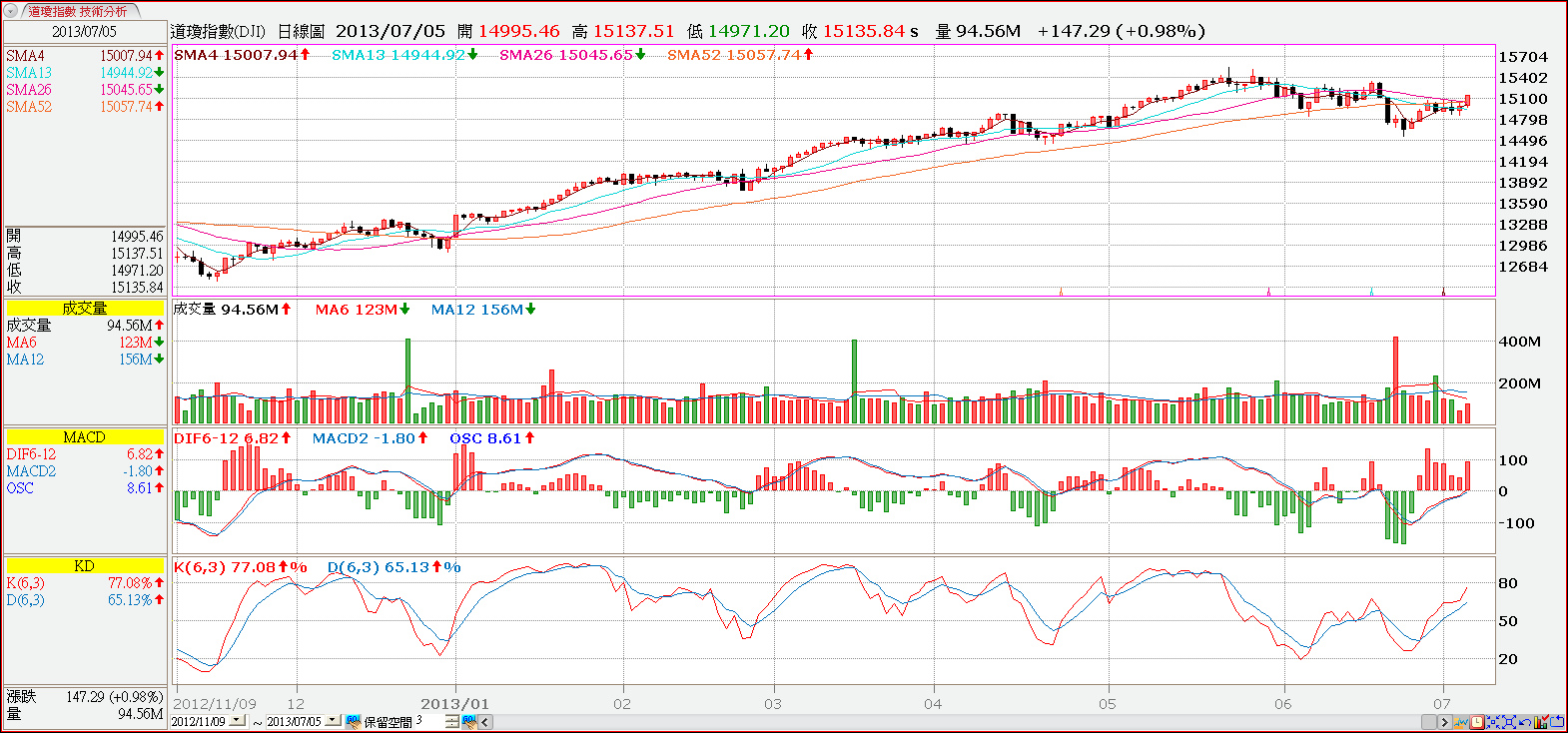Click the 2012/11/09 timeline label on axis
This screenshot has height=733, width=1568.
[x=215, y=704]
